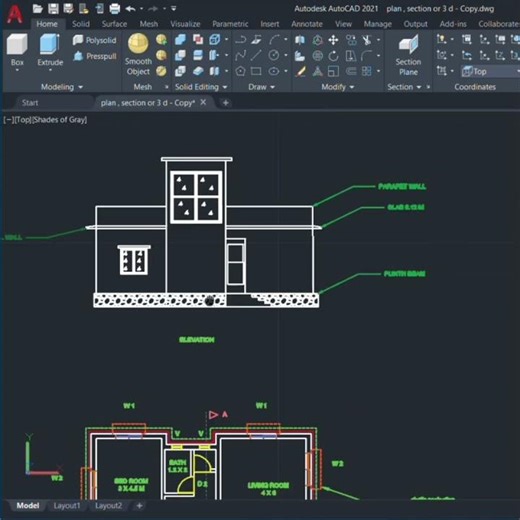
Task: Select the Move tool
Action: (333, 40)
